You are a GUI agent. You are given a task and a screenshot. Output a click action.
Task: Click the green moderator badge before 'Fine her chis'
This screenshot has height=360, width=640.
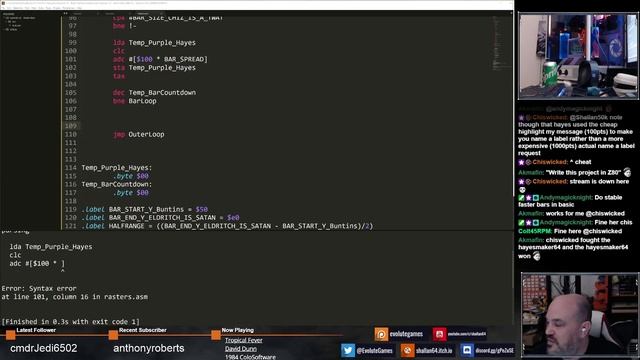point(521,223)
